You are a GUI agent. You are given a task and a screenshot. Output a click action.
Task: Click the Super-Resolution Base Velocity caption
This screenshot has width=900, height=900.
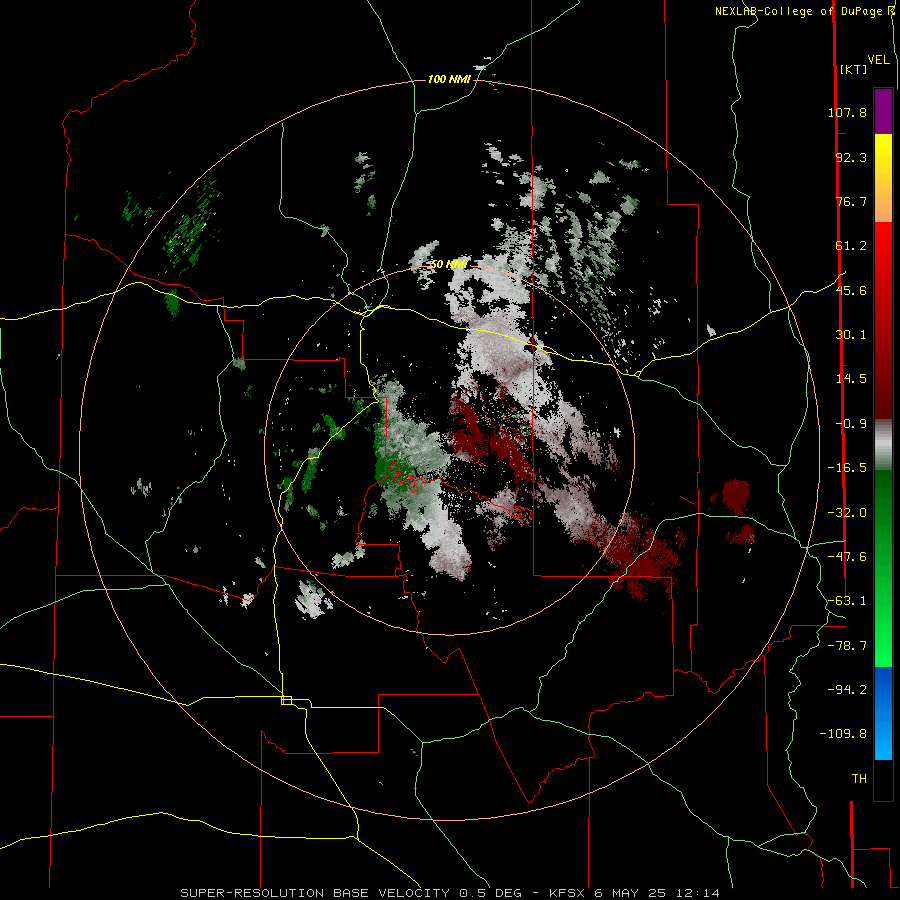450,893
